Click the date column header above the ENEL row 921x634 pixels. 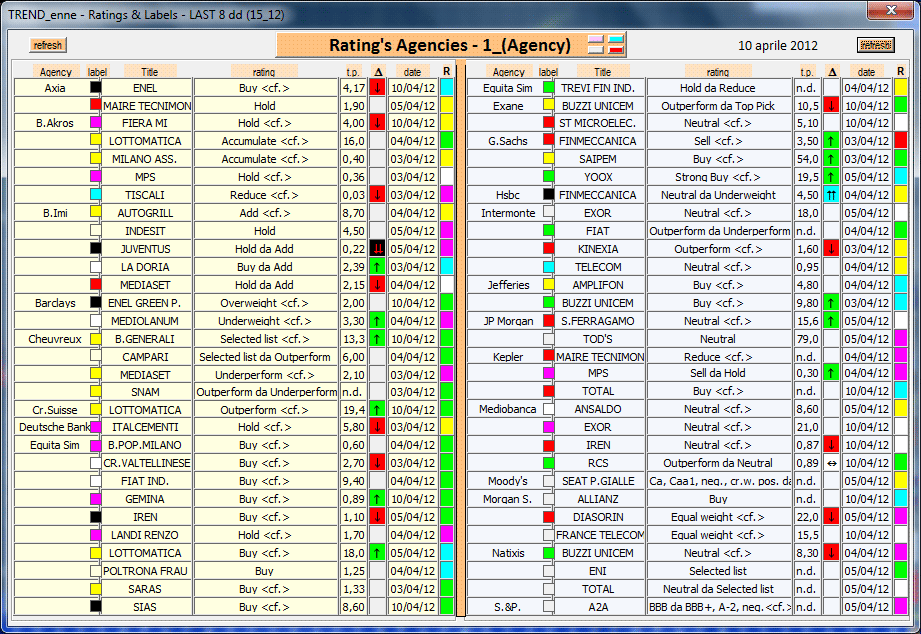point(412,72)
